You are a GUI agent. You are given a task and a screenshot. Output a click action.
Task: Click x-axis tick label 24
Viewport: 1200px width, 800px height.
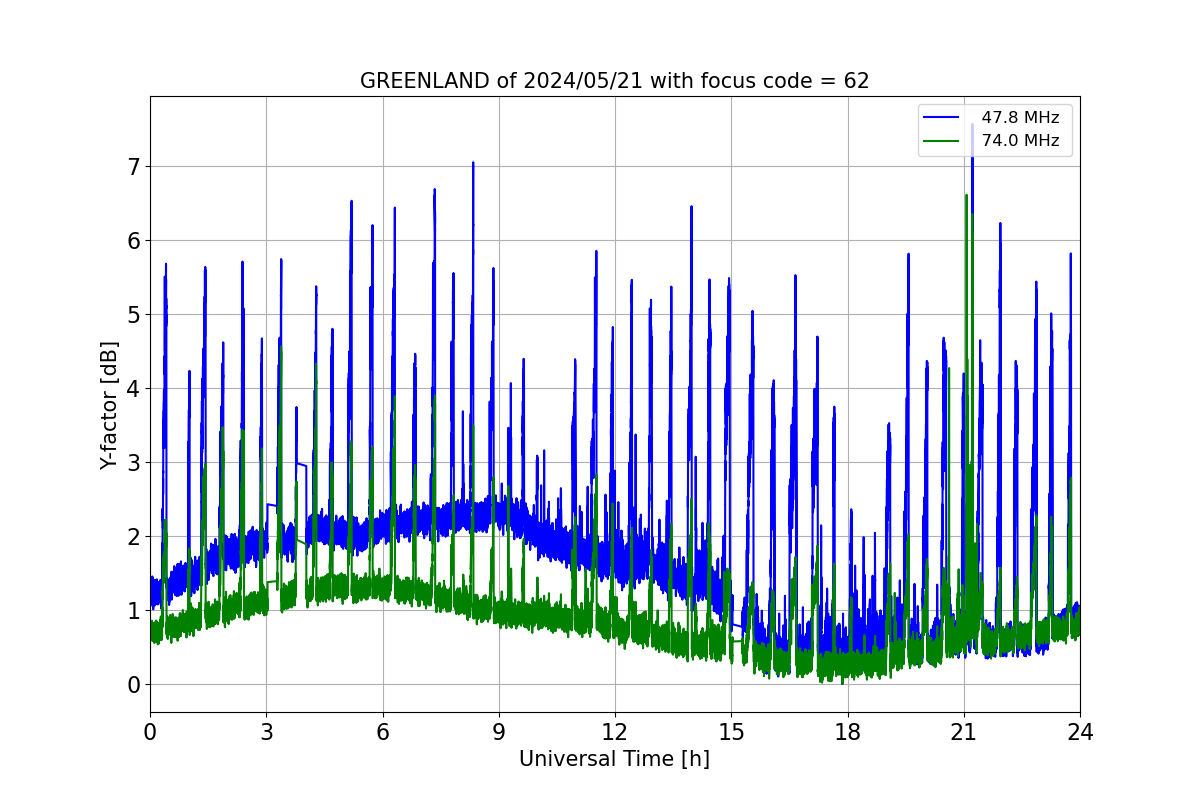1080,732
